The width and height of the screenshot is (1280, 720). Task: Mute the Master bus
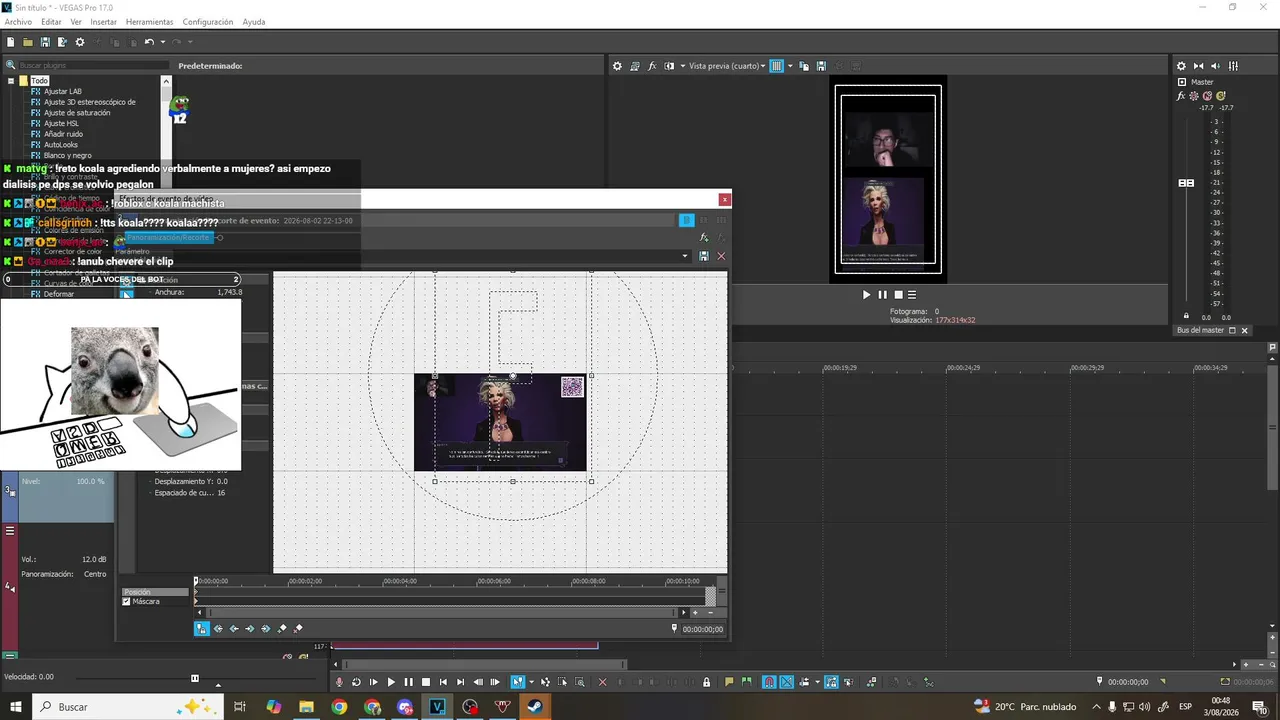click(1207, 96)
